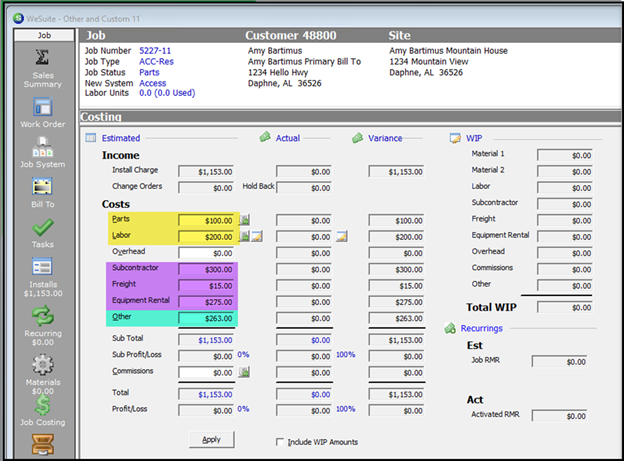Click the Estimated Labor $200.00 field
Image resolution: width=624 pixels, height=461 pixels.
pyautogui.click(x=207, y=236)
